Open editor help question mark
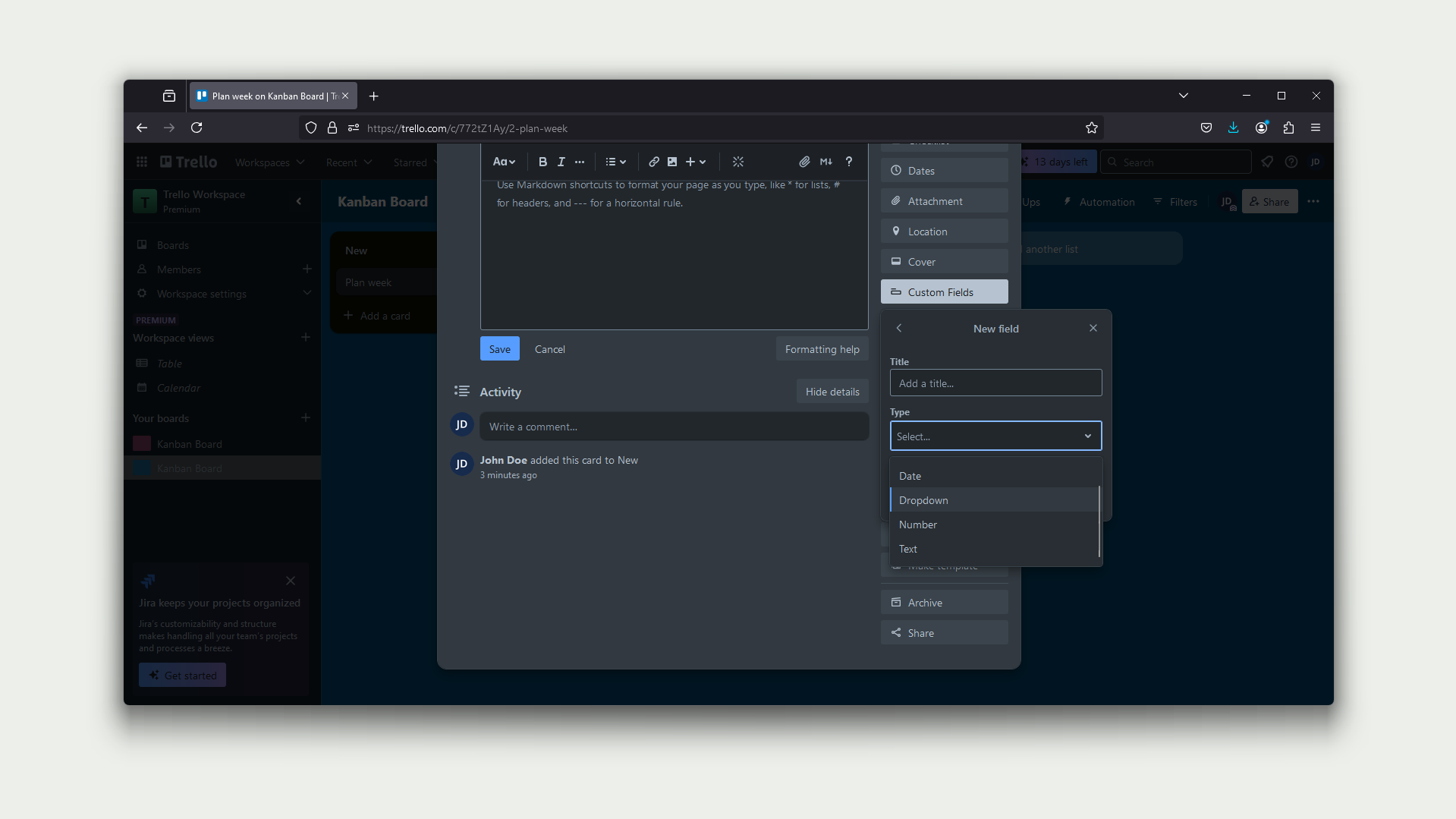 pos(849,162)
